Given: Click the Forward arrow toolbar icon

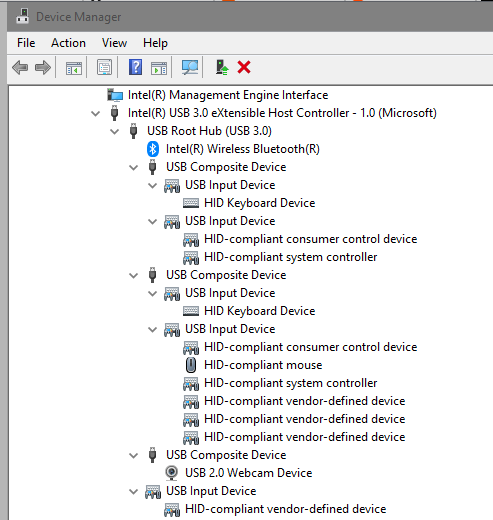Looking at the screenshot, I should pos(43,68).
